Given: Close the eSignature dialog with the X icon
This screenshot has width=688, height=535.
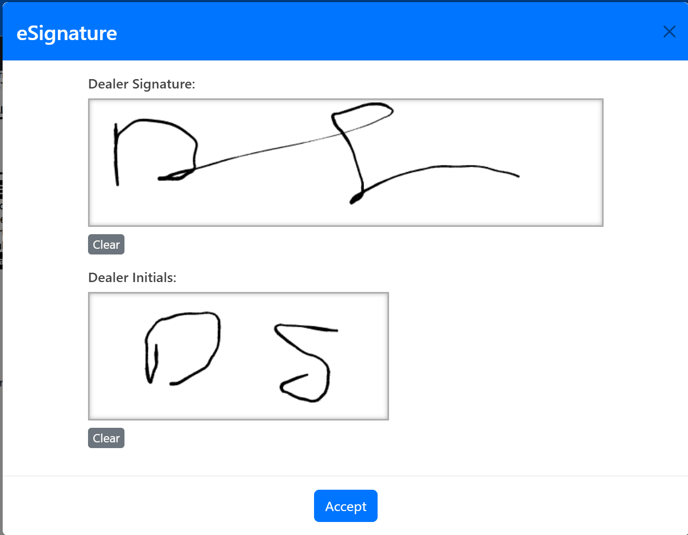Looking at the screenshot, I should 669,32.
